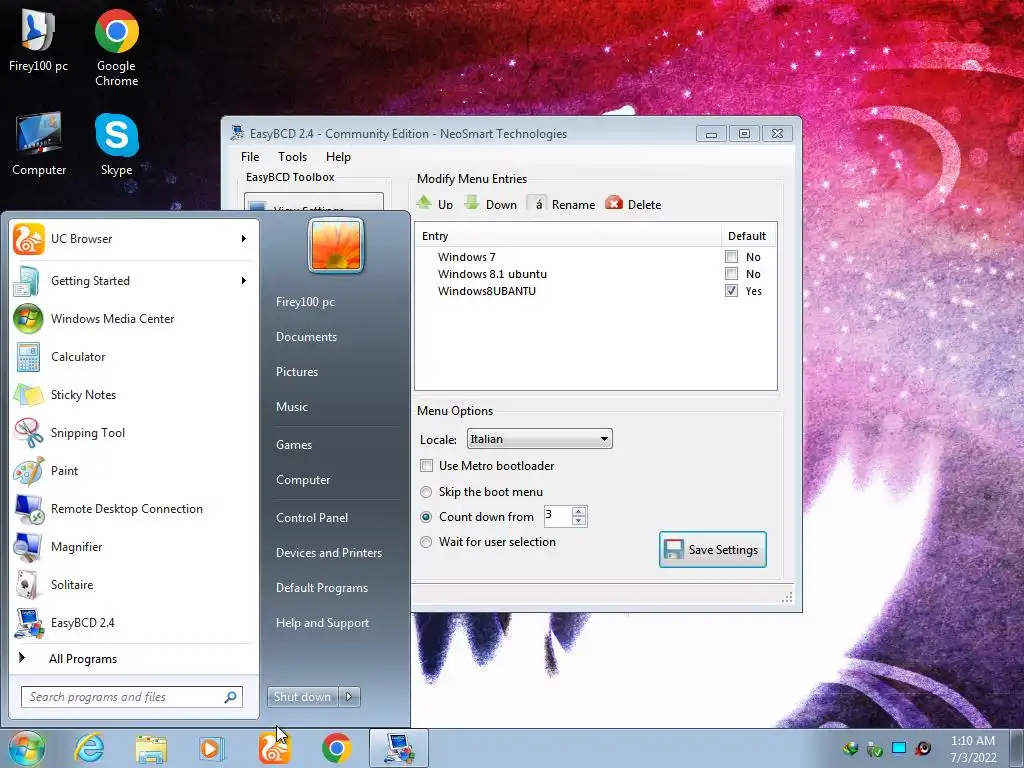Uncheck Default box for Windows8UBANTU
Viewport: 1024px width, 768px height.
[731, 291]
